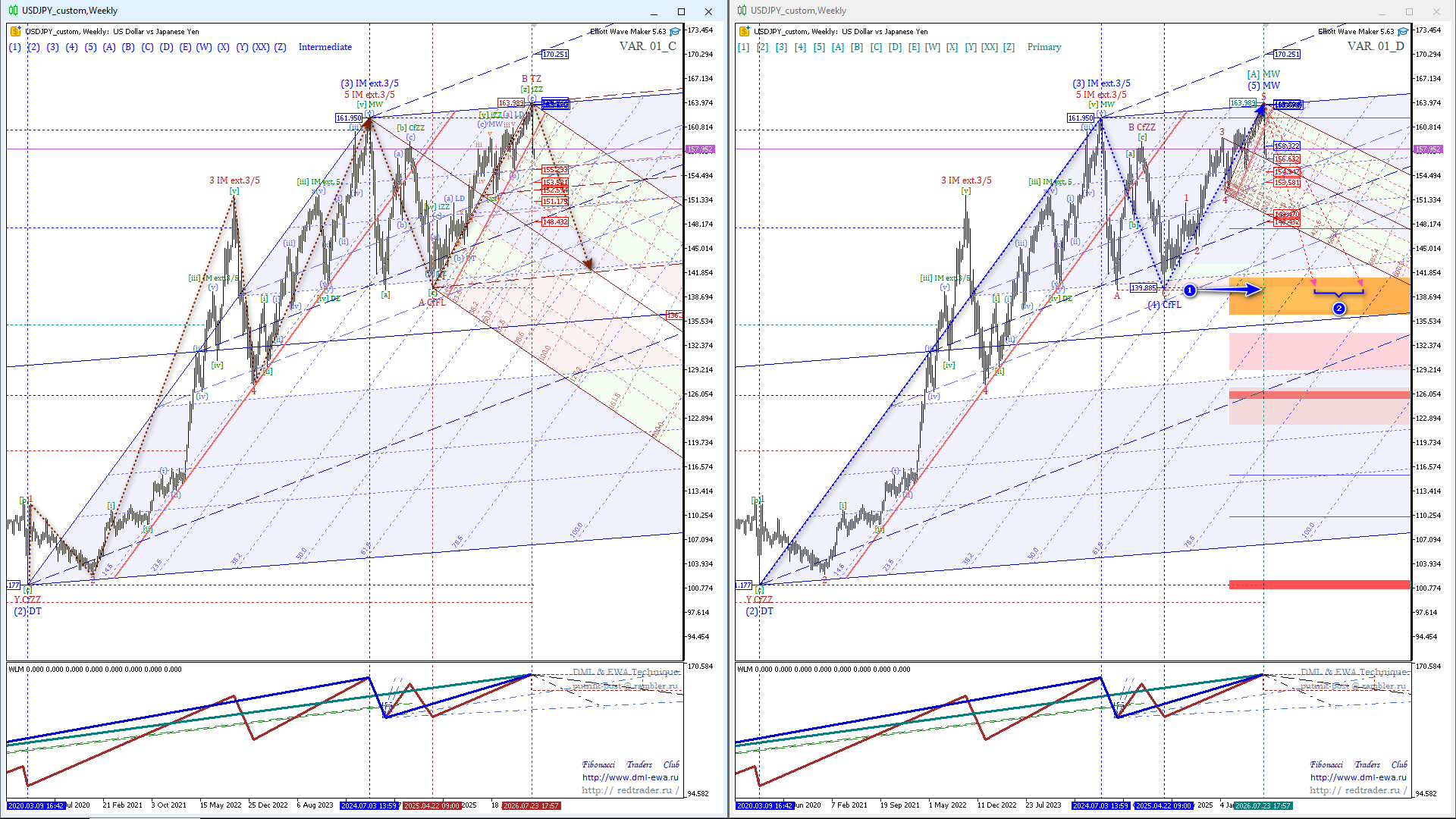Select wave label (3) in left chart
The image size is (1456, 819).
point(52,47)
